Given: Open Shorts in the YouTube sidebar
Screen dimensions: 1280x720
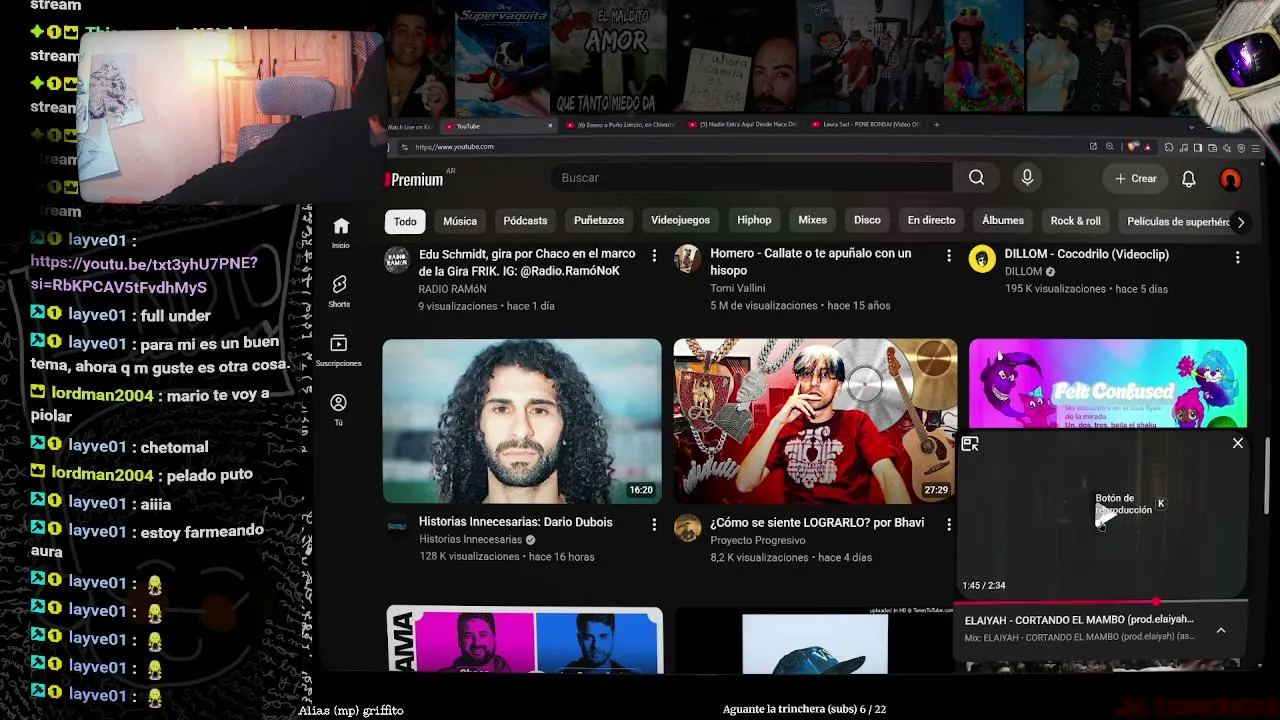Looking at the screenshot, I should (339, 291).
